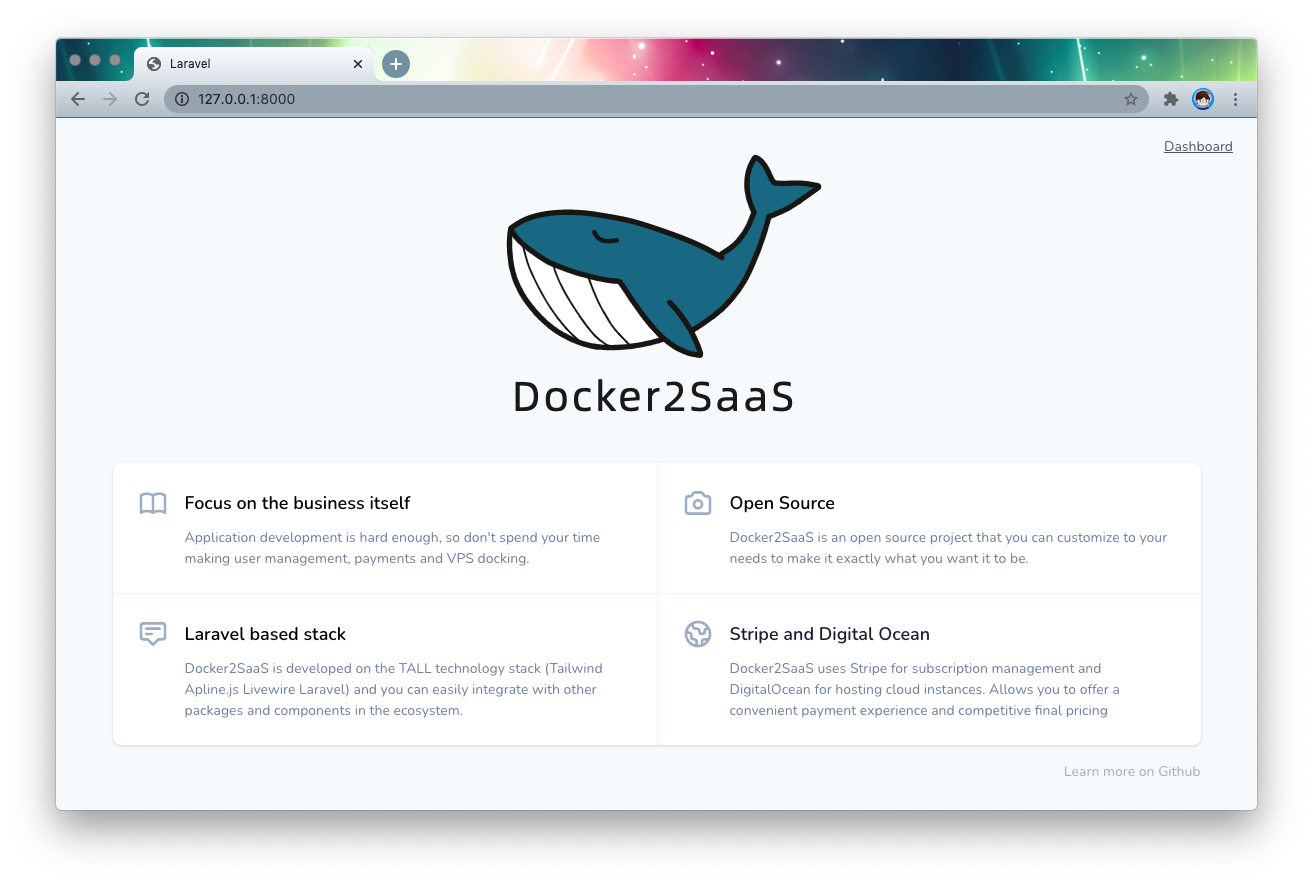This screenshot has width=1313, height=884.
Task: Click the window minimize traffic-light button
Action: (95, 60)
